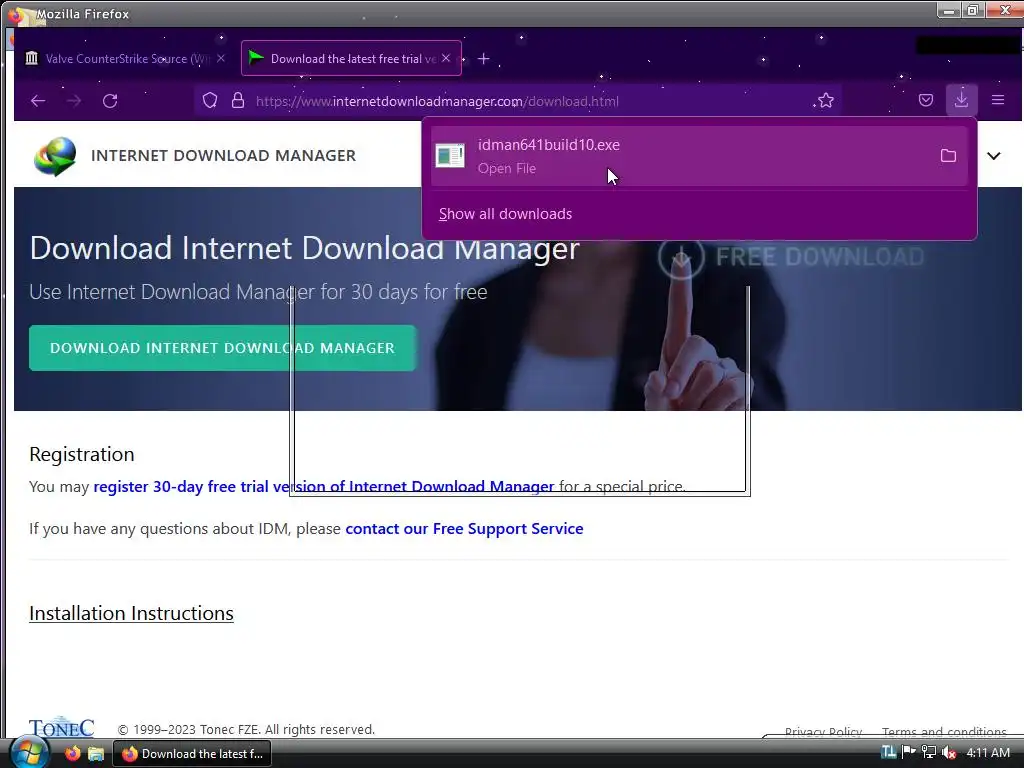Click the flag notification tray icon
The height and width of the screenshot is (768, 1024).
click(908, 752)
